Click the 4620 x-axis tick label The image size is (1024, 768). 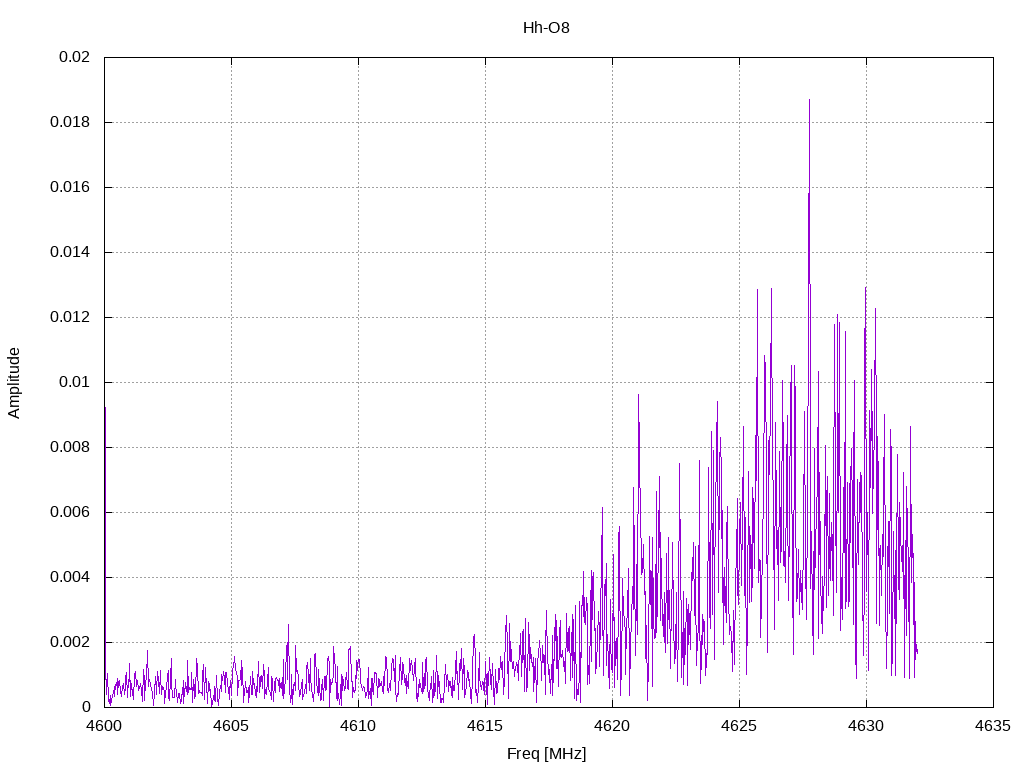coord(613,726)
